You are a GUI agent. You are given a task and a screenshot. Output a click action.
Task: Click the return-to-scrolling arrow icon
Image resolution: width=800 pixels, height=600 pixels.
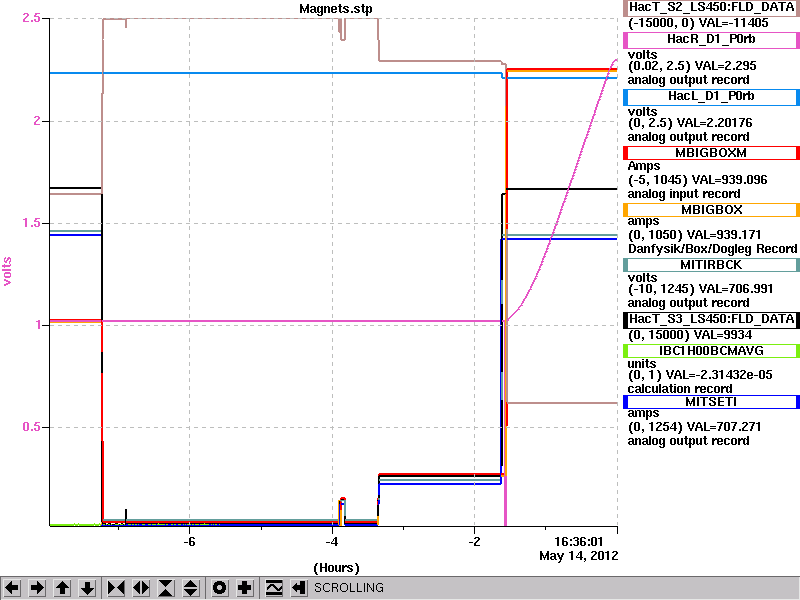(299, 588)
